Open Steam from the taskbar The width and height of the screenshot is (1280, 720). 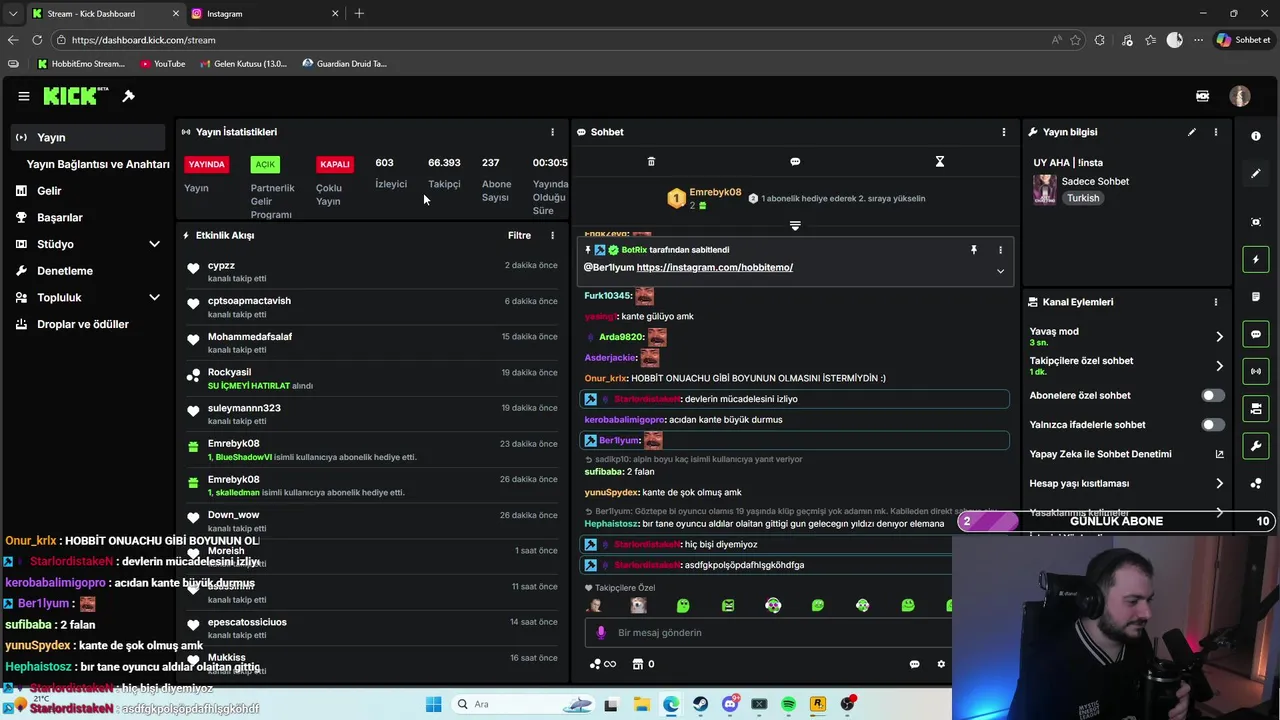coord(700,704)
